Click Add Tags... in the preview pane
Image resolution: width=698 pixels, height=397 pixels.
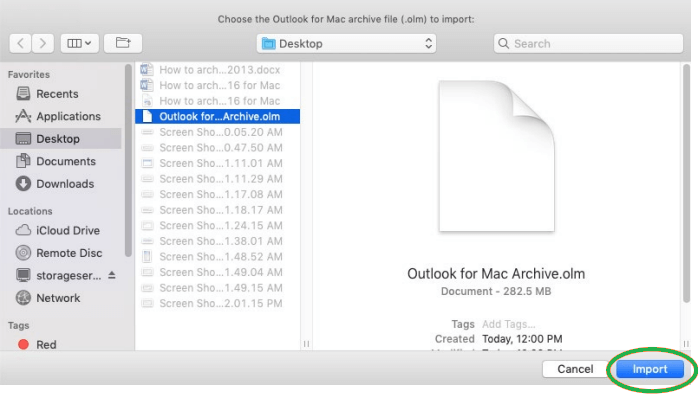508,324
